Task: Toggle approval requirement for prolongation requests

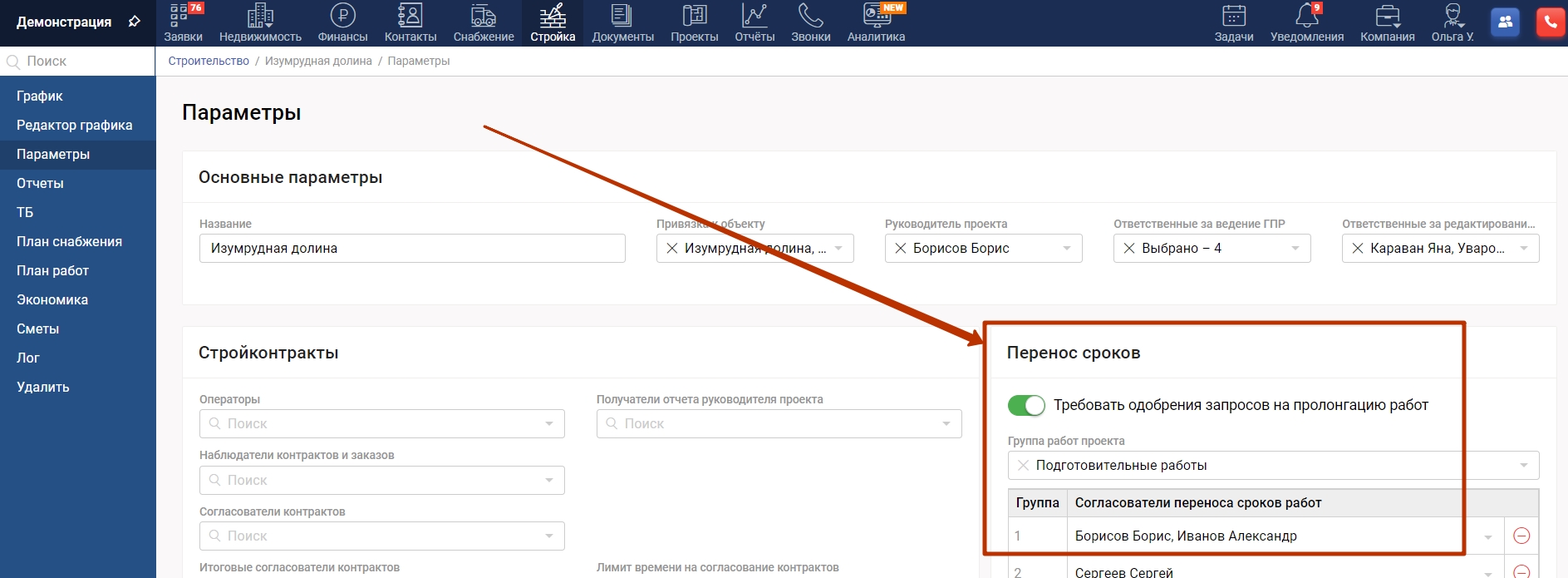Action: point(1026,405)
